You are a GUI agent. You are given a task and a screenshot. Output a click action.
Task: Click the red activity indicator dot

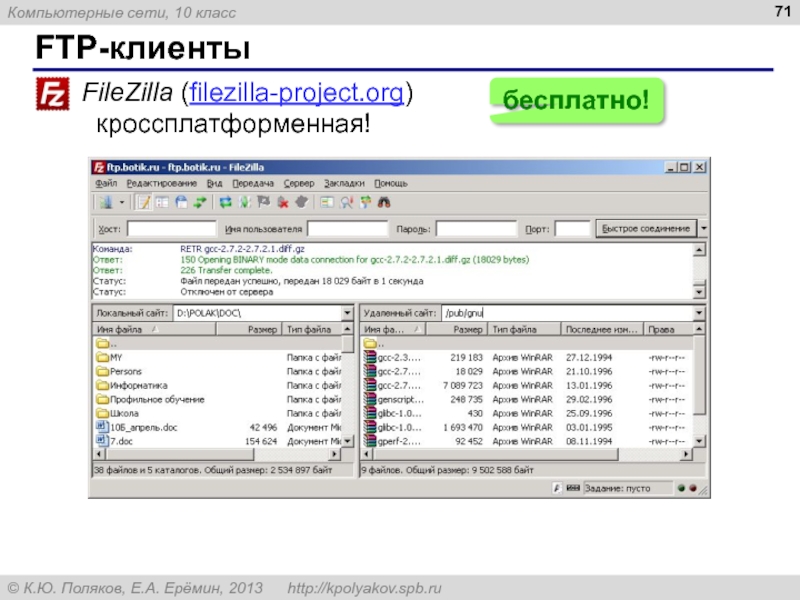pos(693,488)
